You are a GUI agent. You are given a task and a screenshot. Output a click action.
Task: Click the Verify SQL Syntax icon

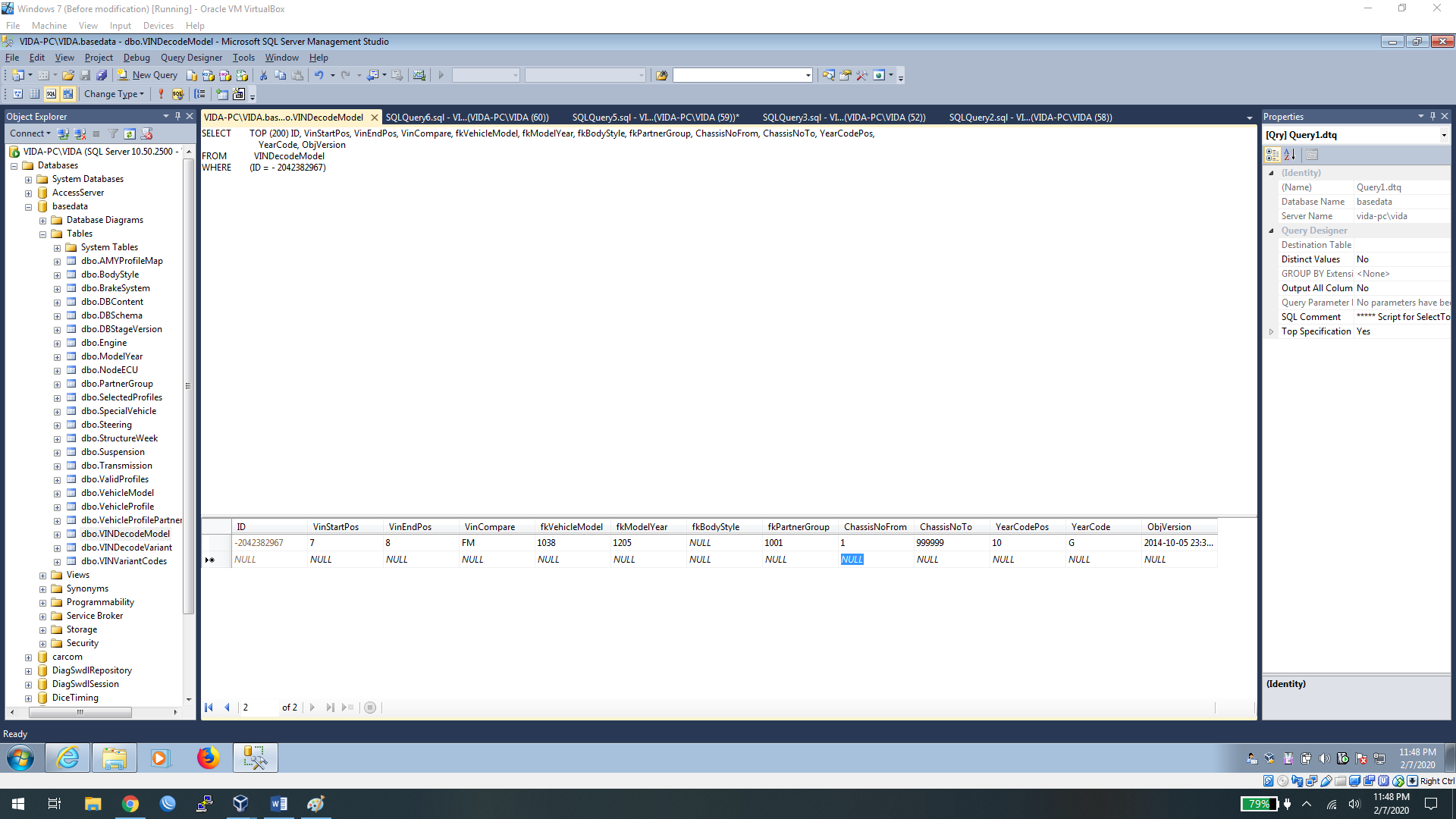coord(177,94)
